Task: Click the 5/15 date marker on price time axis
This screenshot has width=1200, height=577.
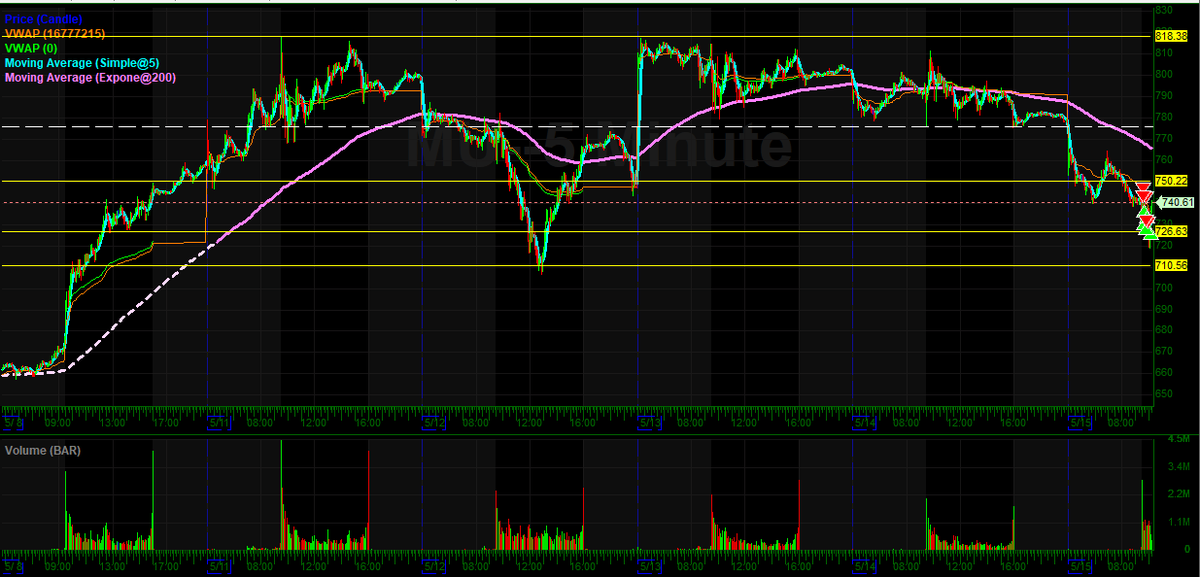Action: tap(1080, 423)
